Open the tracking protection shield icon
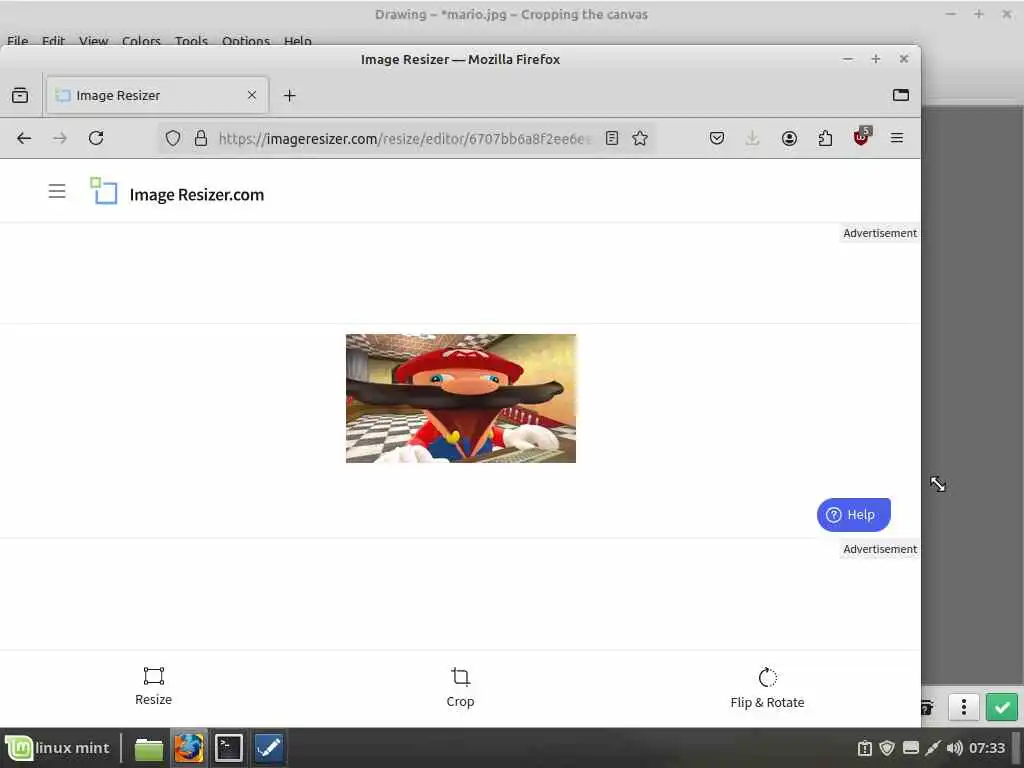 tap(172, 138)
